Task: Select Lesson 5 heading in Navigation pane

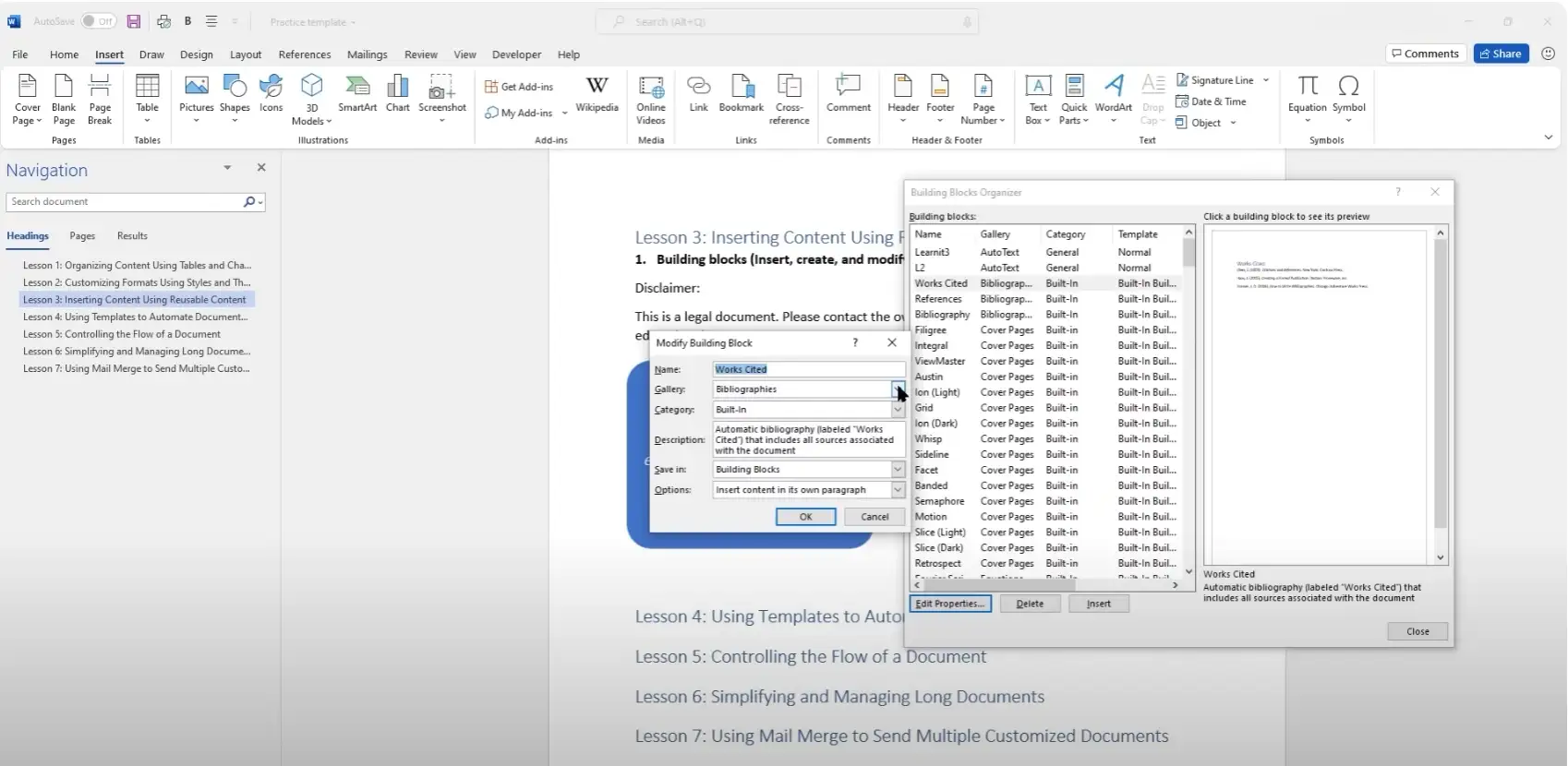Action: (122, 334)
